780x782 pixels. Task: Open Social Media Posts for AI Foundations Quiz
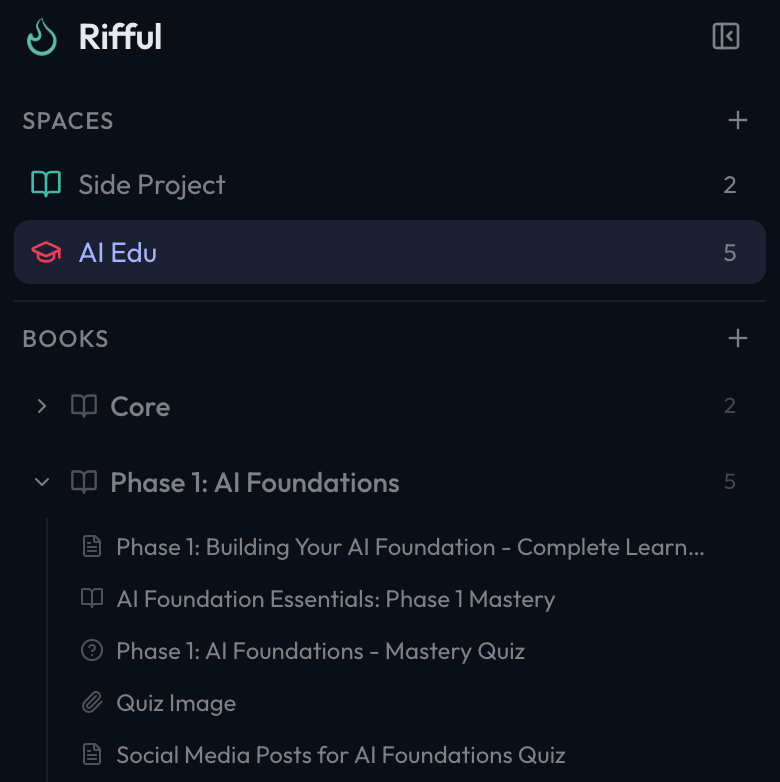pyautogui.click(x=340, y=755)
